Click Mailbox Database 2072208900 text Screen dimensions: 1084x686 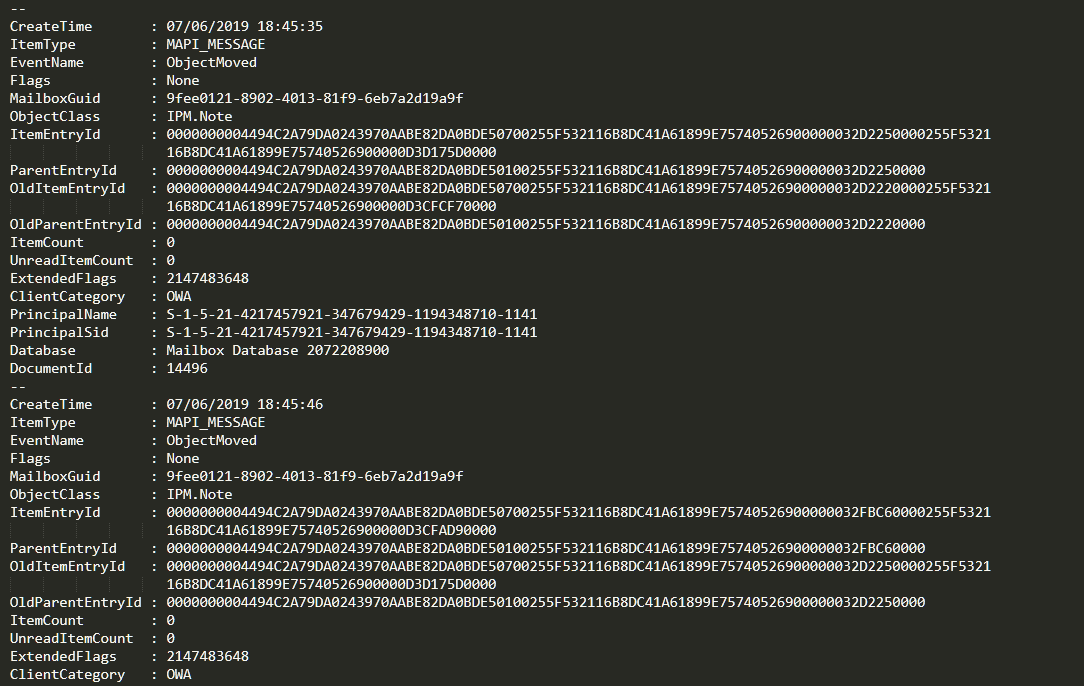[x=278, y=351]
